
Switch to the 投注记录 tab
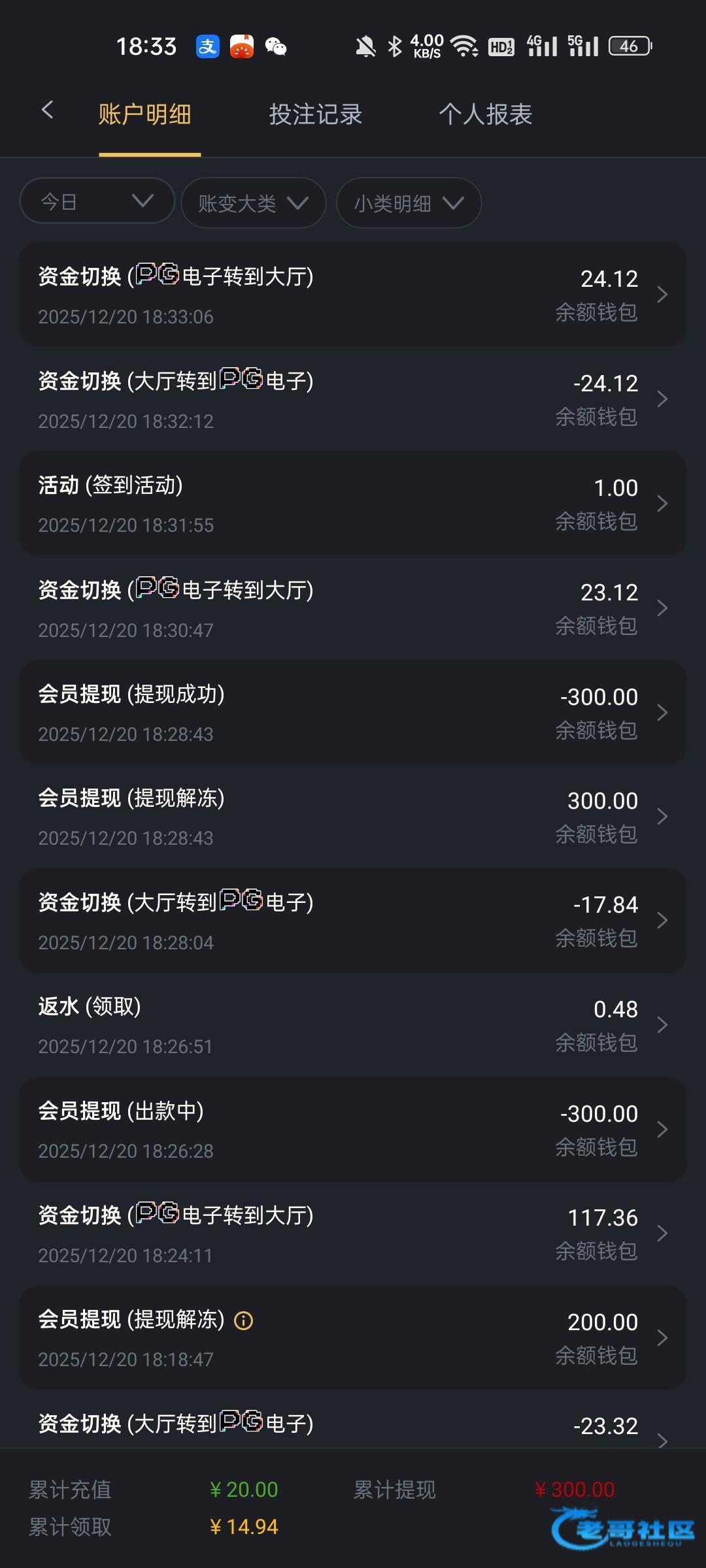(316, 114)
